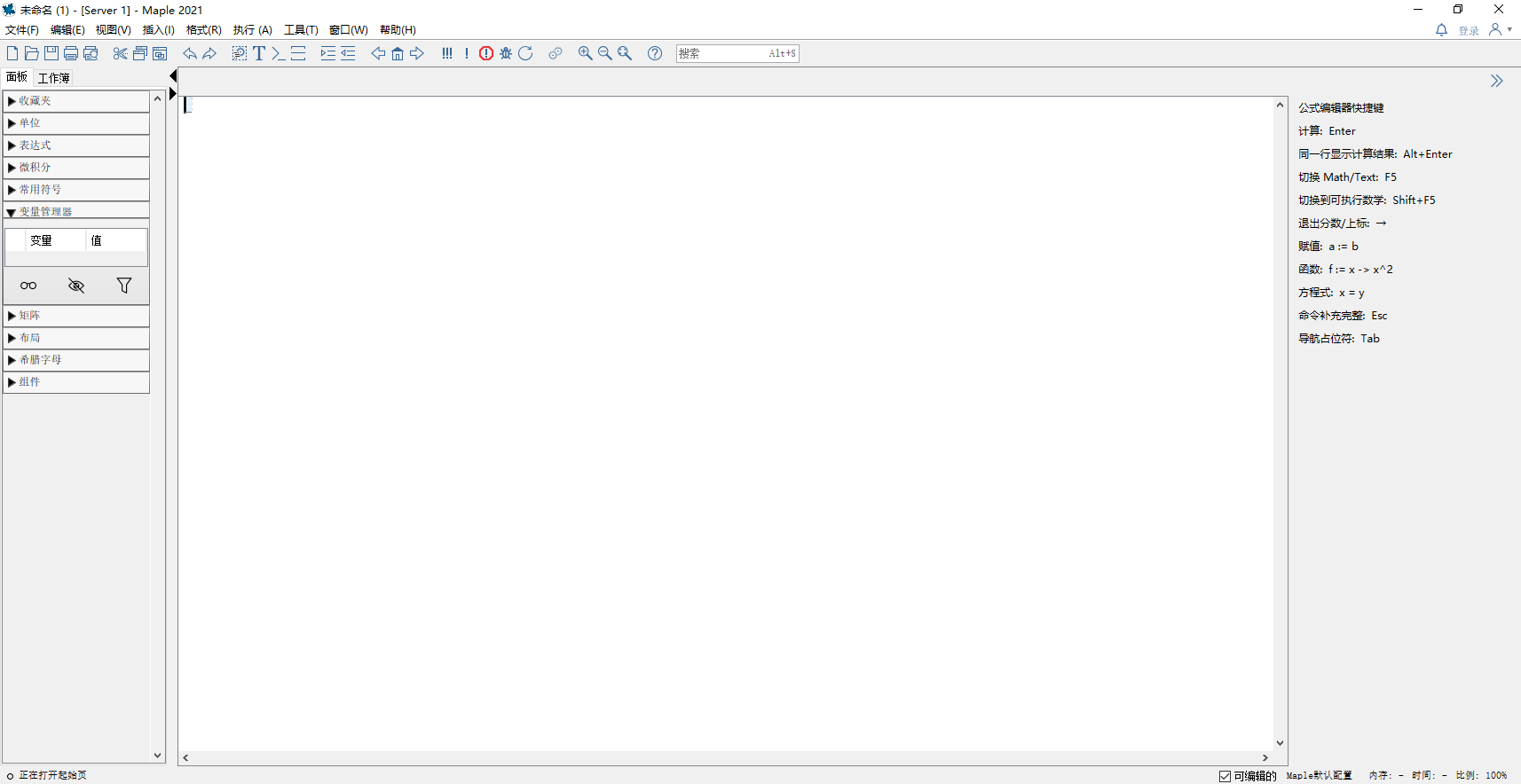Image resolution: width=1521 pixels, height=784 pixels.
Task: Toggle the 可编辑的 checkbox in the status bar
Action: (1225, 776)
